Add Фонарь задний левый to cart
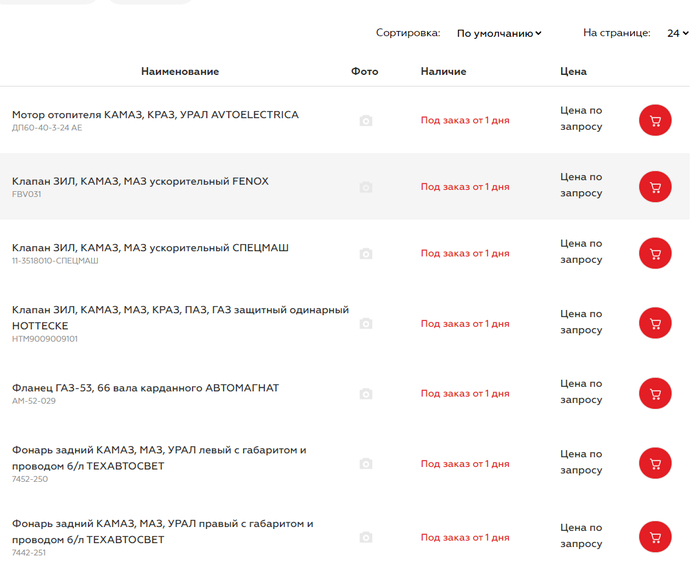Screen dimensions: 700x569 click(655, 463)
